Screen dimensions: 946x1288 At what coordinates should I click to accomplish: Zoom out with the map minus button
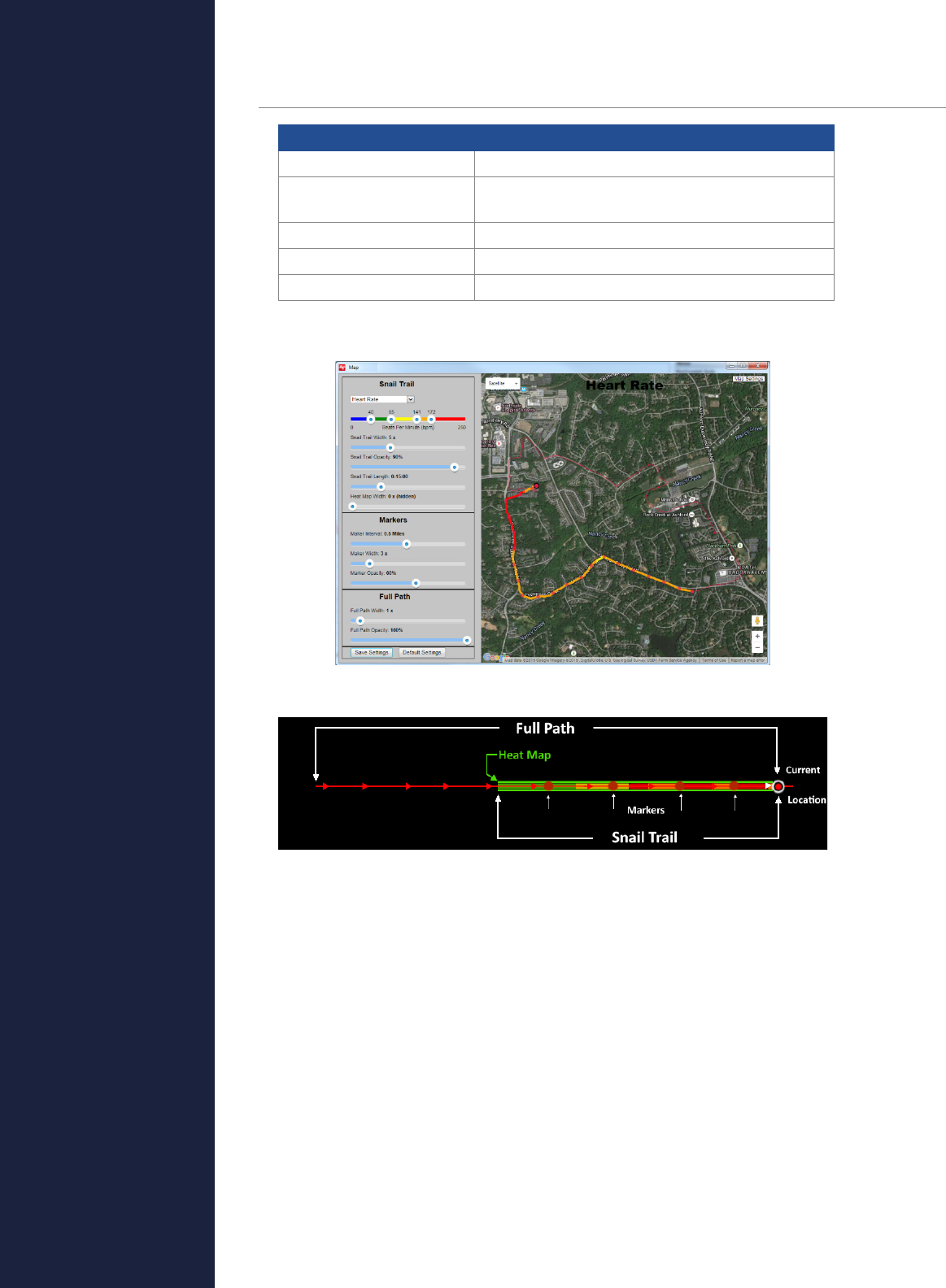(757, 647)
